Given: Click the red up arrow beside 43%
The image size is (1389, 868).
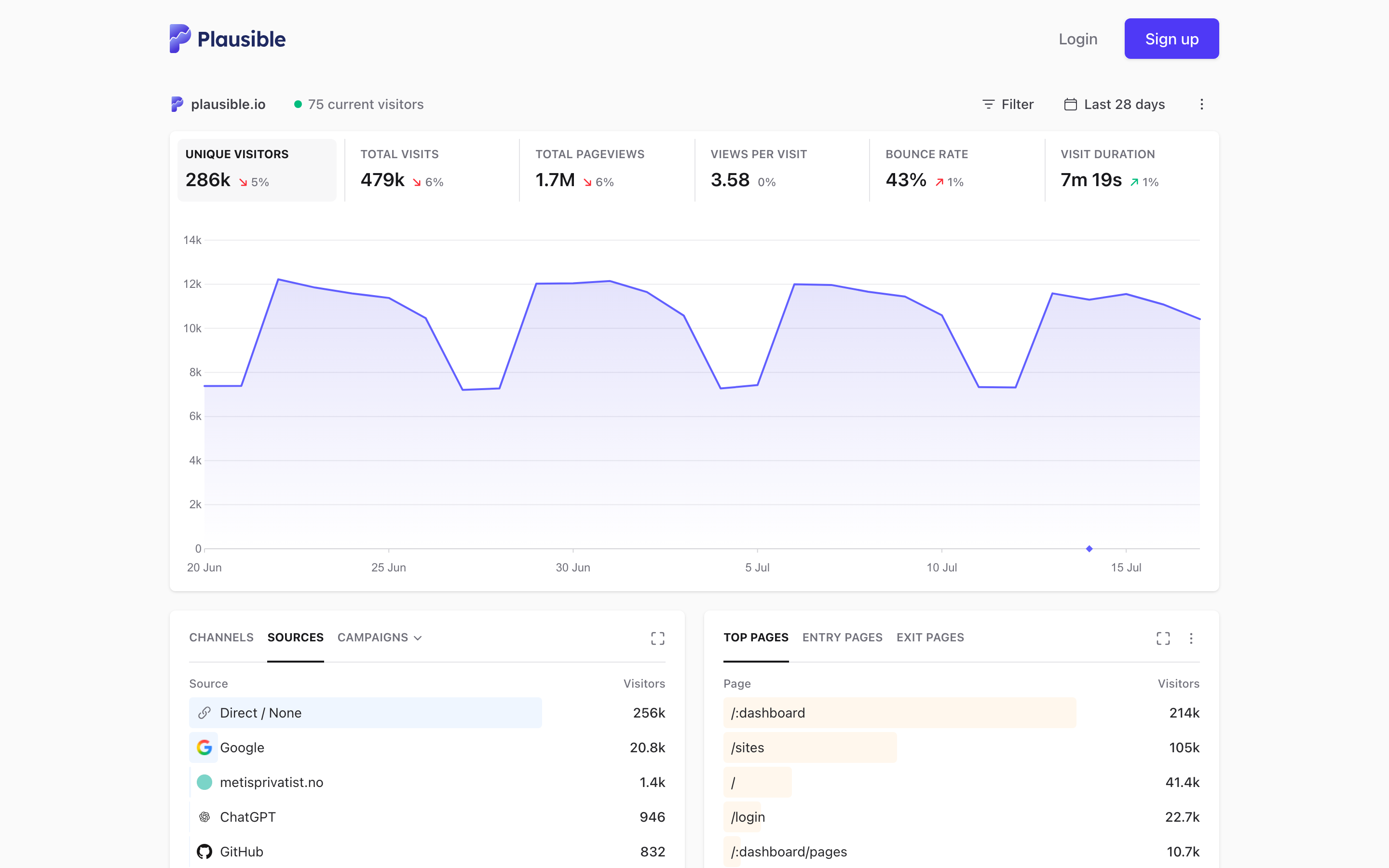Looking at the screenshot, I should pos(940,182).
